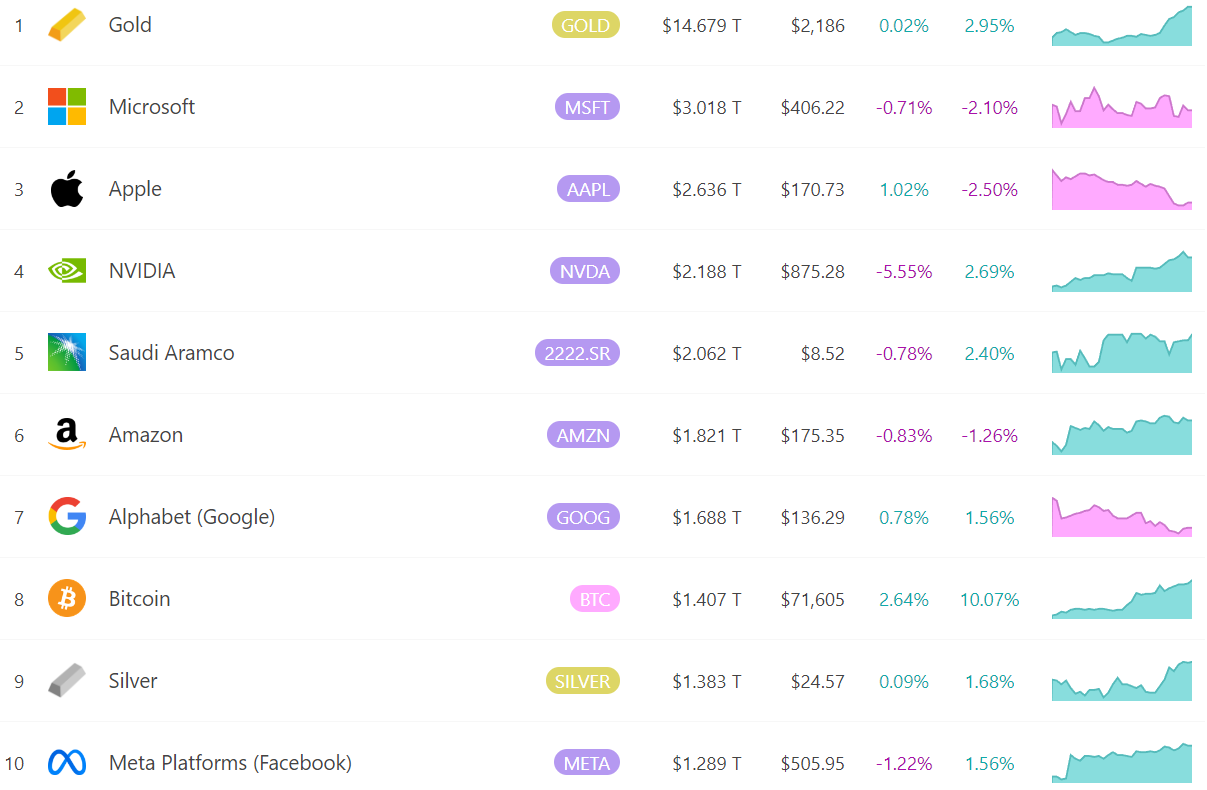Click Bitcoin's price sparkline chart

[x=1122, y=599]
